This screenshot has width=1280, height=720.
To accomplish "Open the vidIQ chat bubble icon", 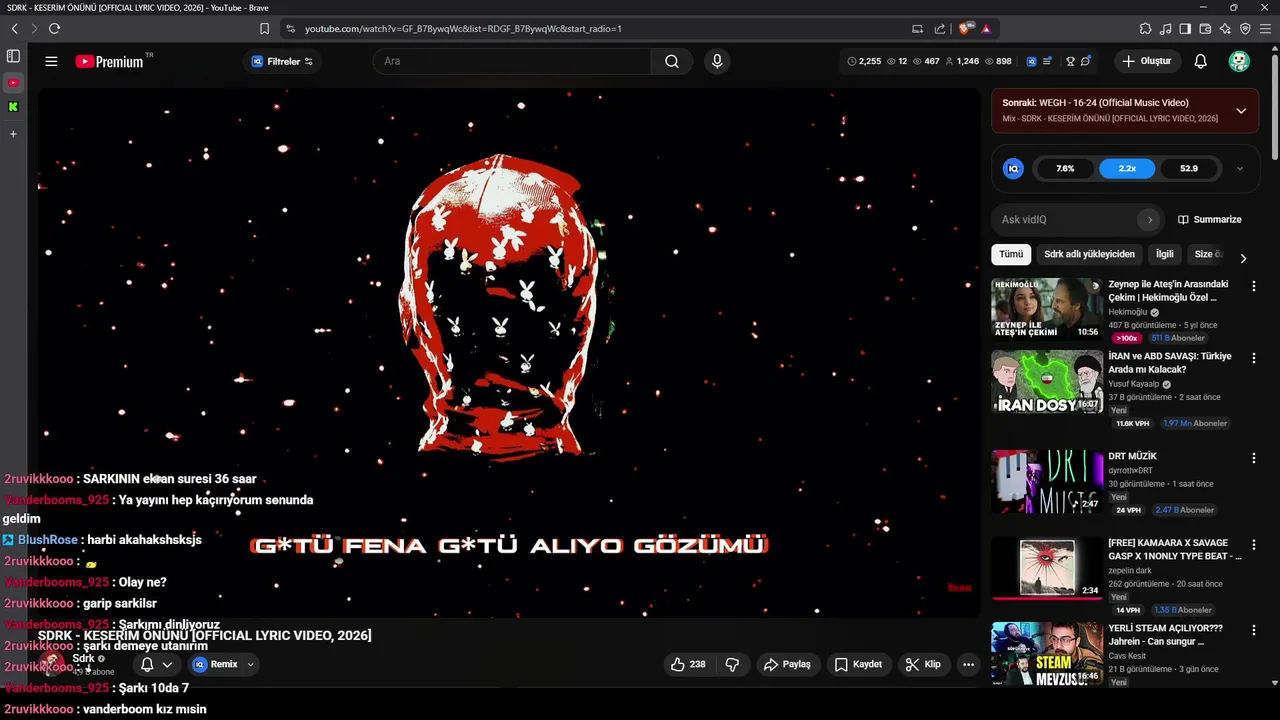I will [1085, 61].
